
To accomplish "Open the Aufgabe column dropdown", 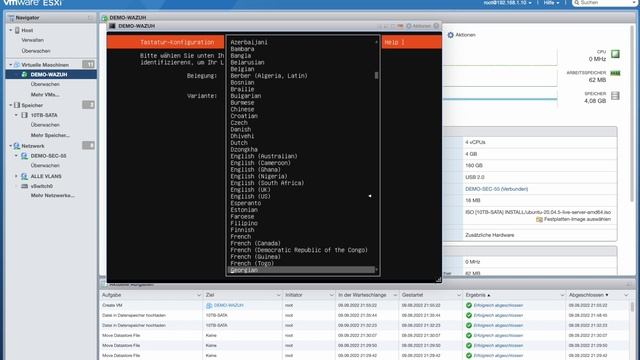I will tap(199, 295).
